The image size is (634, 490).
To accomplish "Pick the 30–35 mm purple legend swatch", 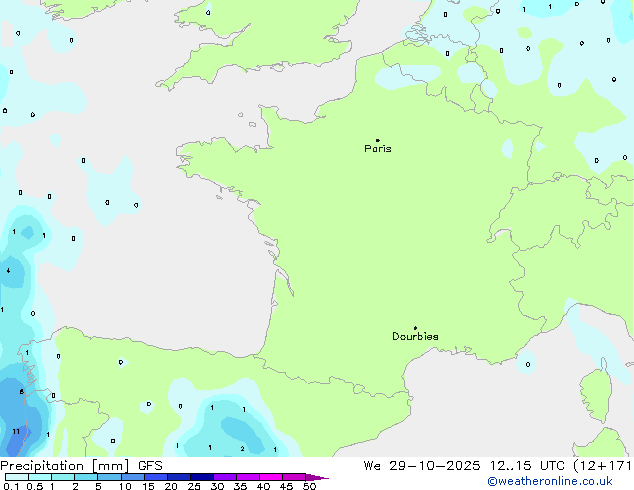I will pos(224,477).
